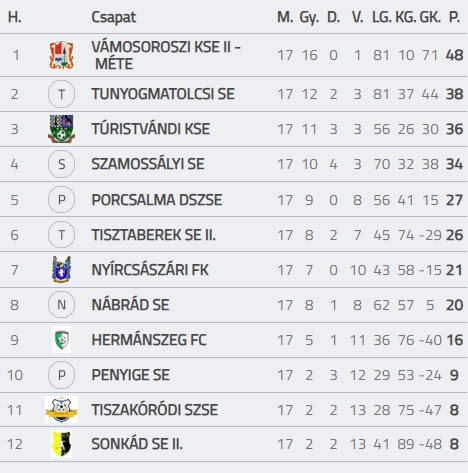Click the Porcsalma DSZSE placeholder P logo
This screenshot has height=473, width=468.
(61, 200)
